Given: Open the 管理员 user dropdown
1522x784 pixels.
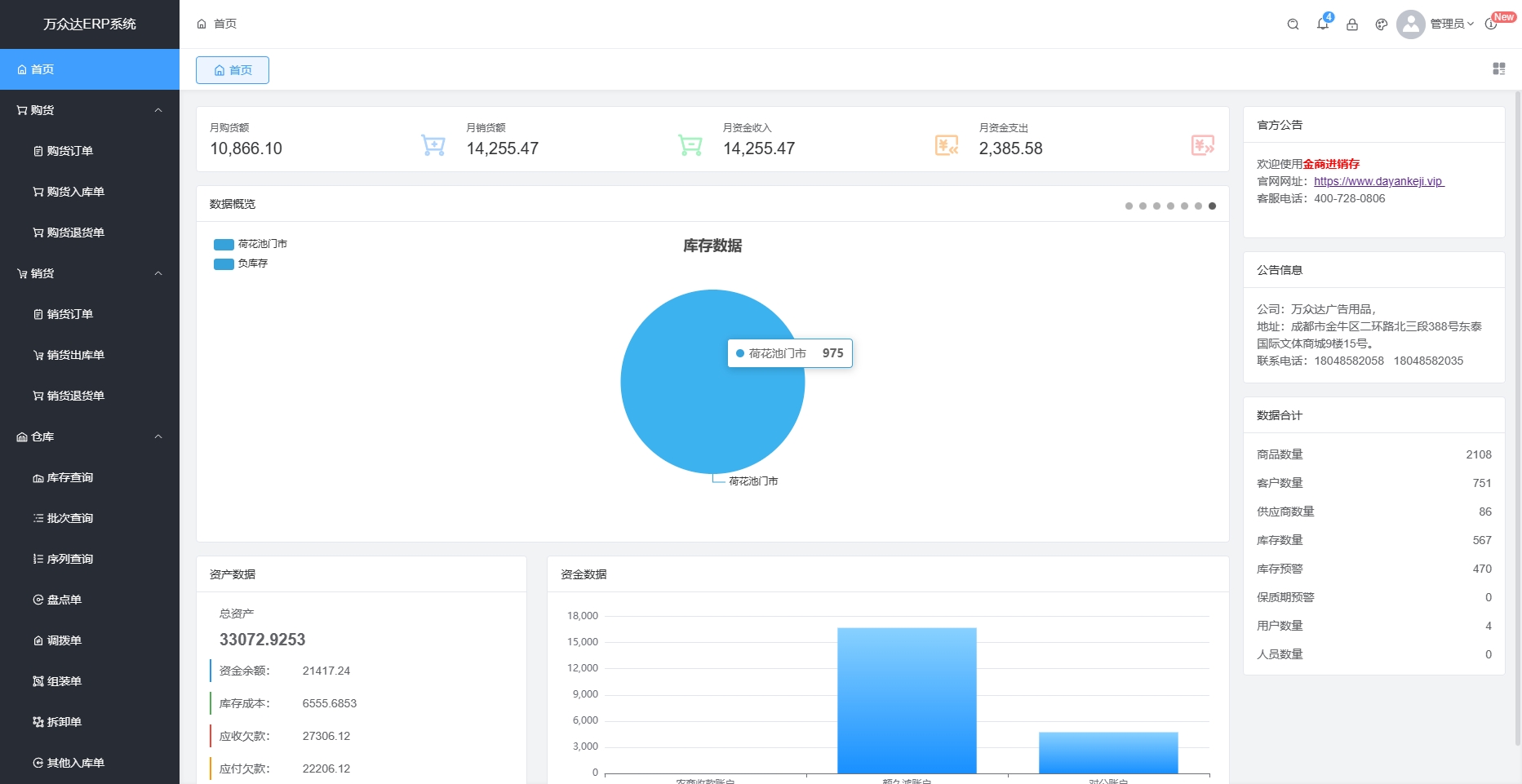Looking at the screenshot, I should click(1450, 24).
